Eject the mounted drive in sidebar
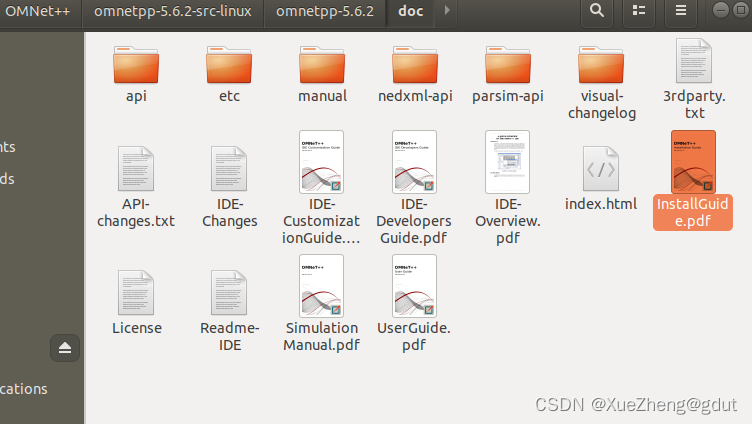The image size is (752, 424). click(x=65, y=348)
